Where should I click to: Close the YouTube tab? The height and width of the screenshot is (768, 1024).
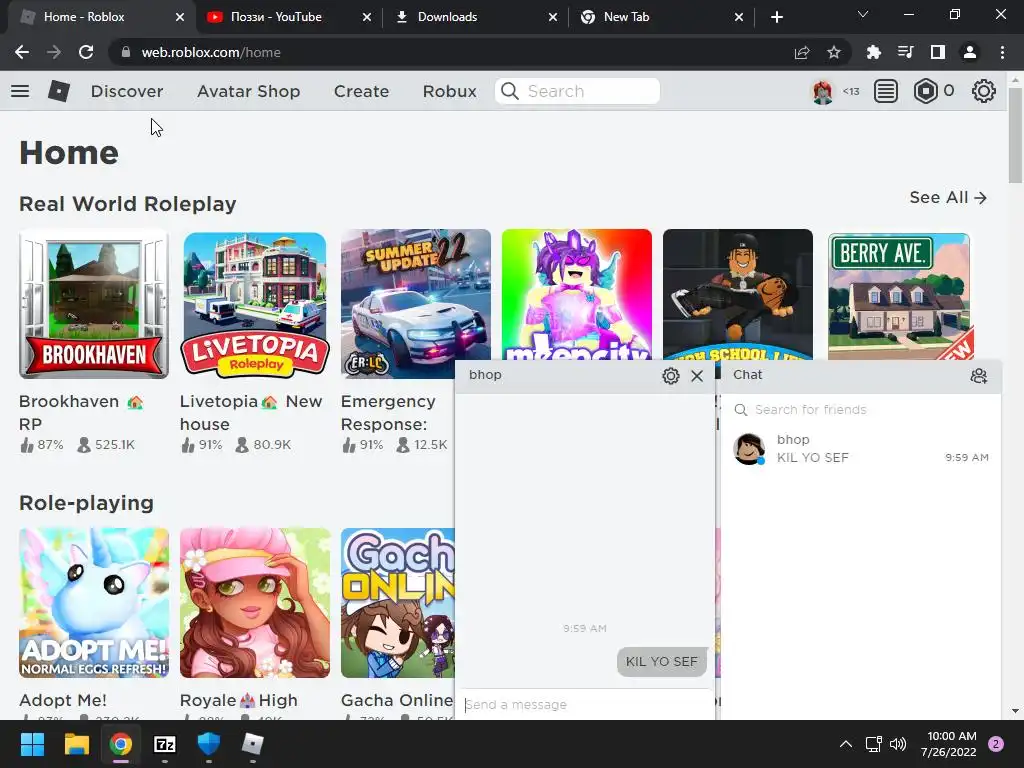[x=367, y=17]
